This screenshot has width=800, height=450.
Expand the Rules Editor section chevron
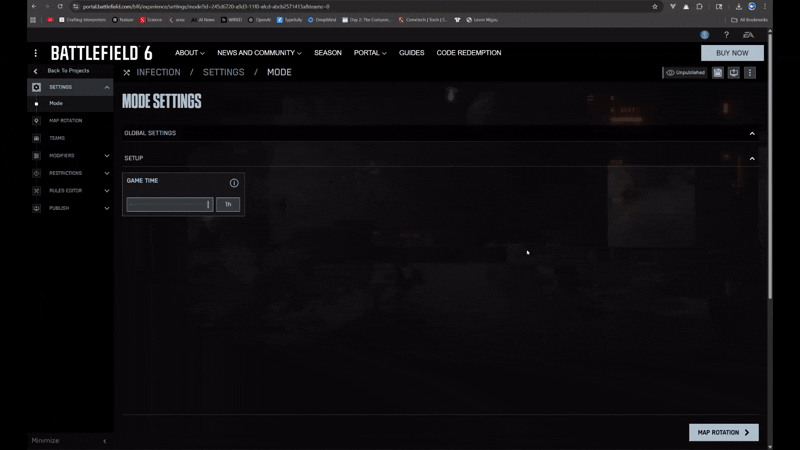coord(107,191)
